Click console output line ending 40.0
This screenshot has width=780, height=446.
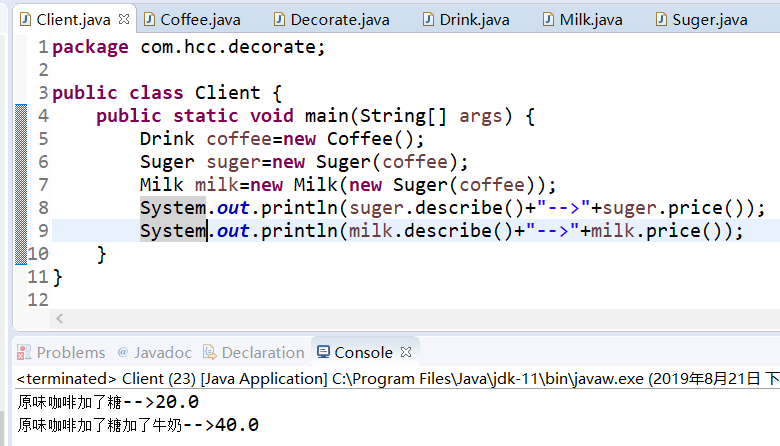pos(138,425)
